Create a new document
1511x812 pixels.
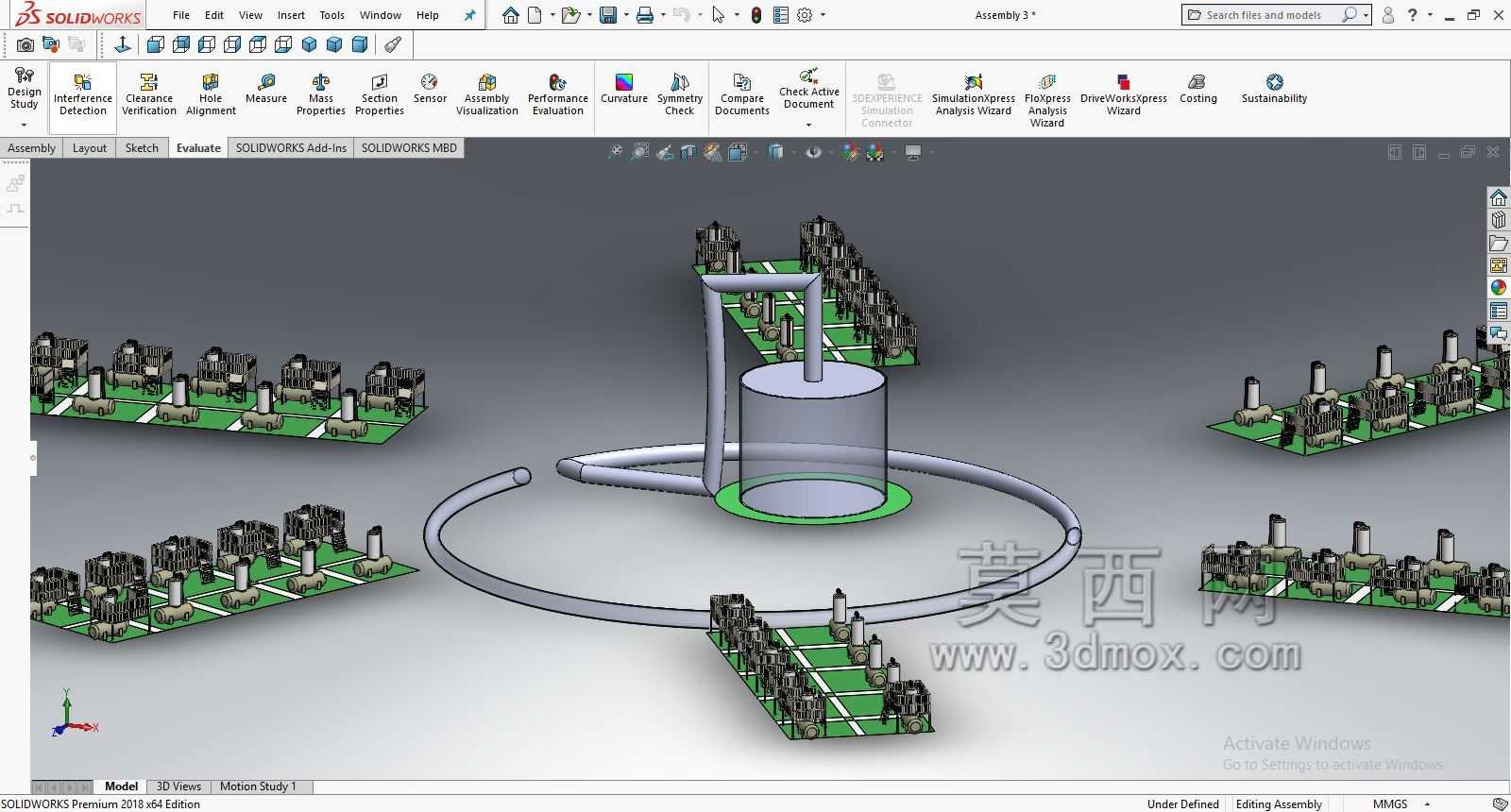[x=535, y=15]
